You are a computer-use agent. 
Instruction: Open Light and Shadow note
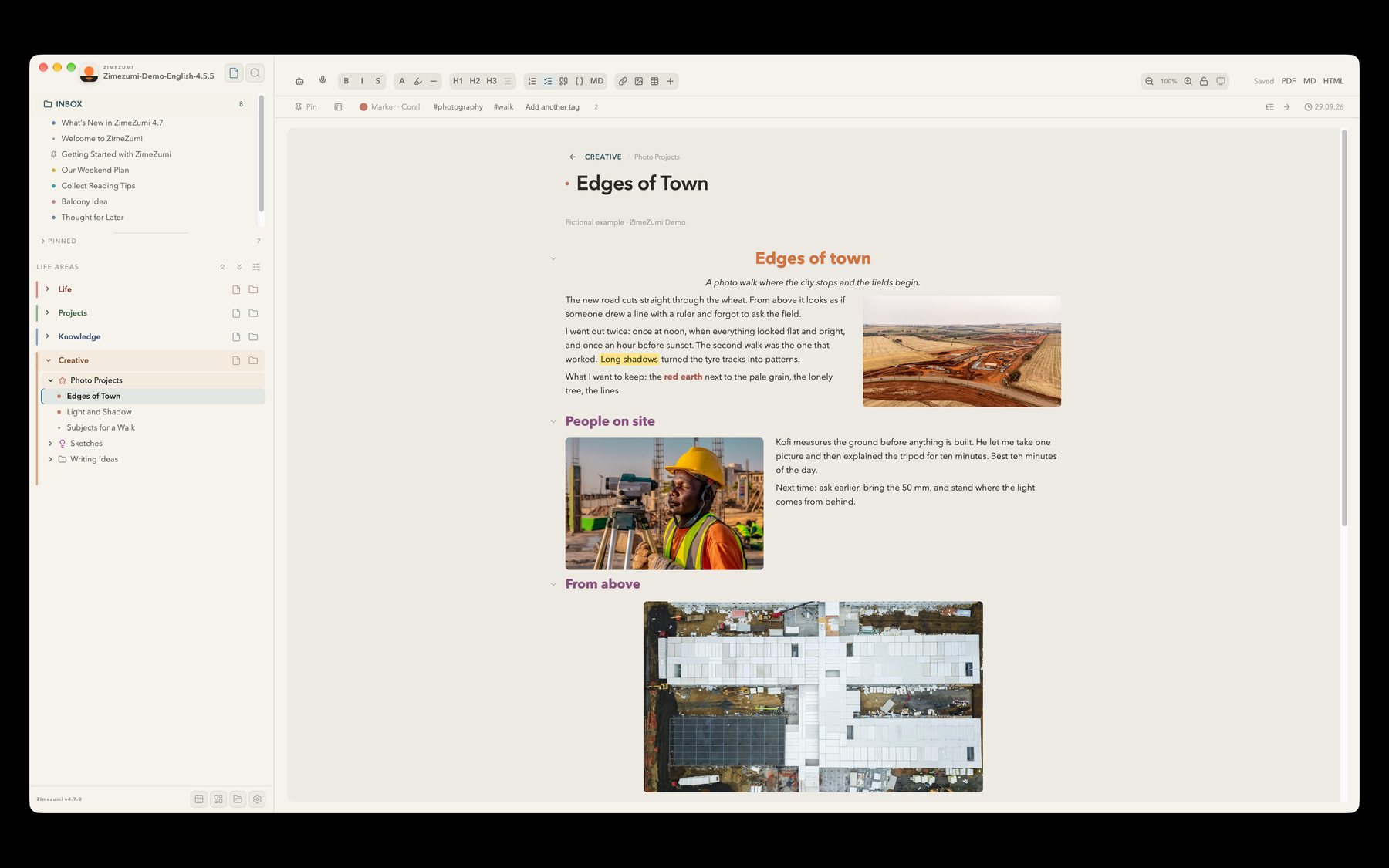(99, 412)
